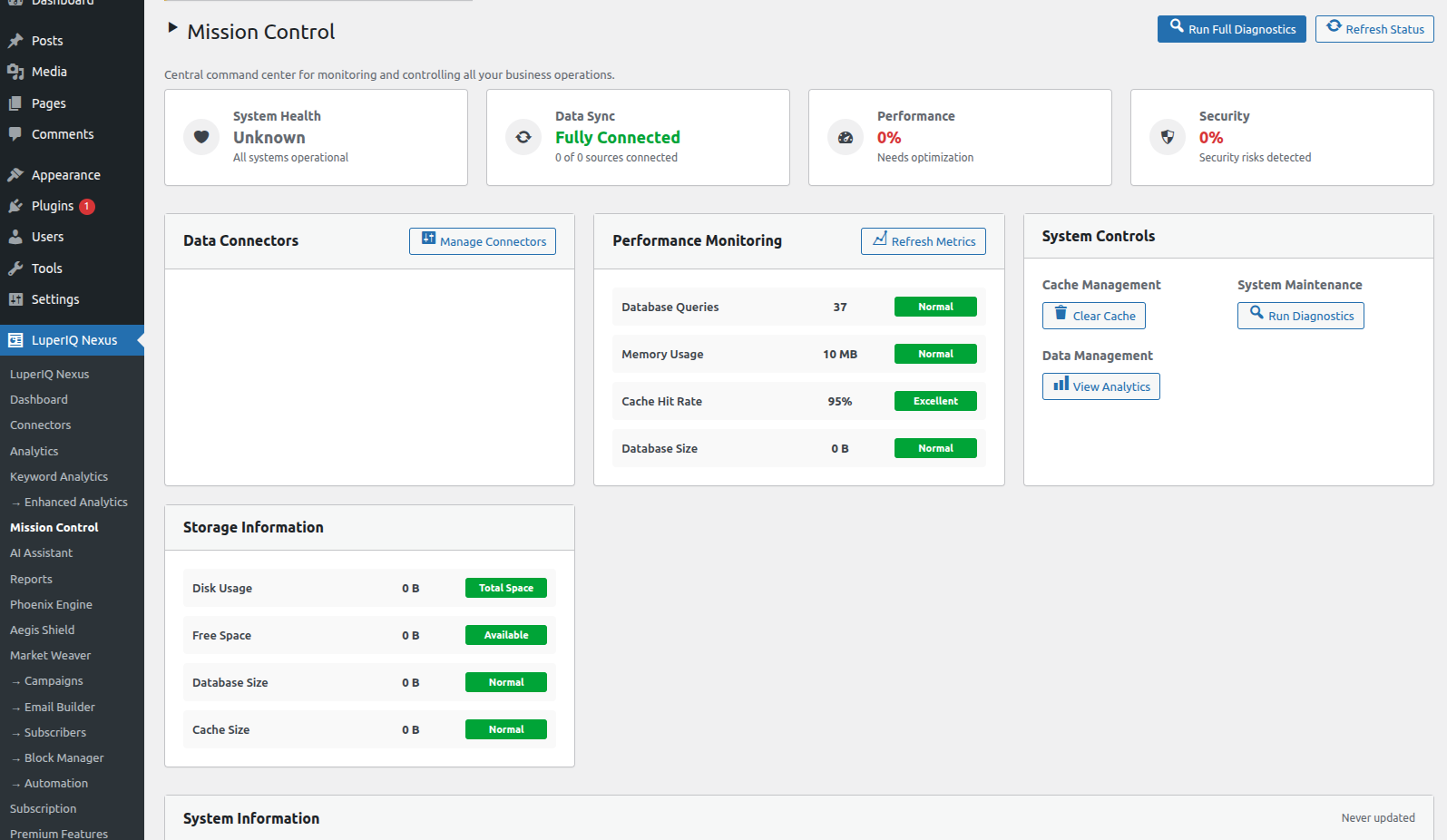Viewport: 1447px width, 840px height.
Task: Click the Appearance paintbrush icon in sidebar
Action: [15, 175]
